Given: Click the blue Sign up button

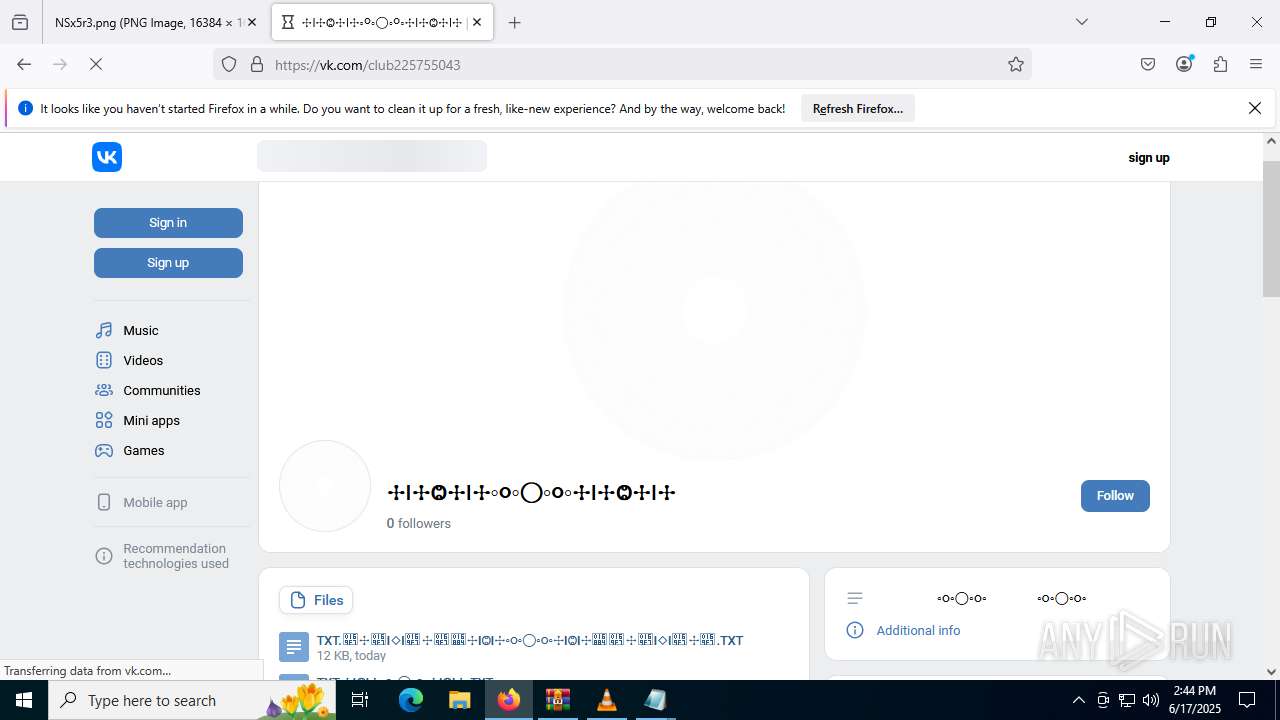Looking at the screenshot, I should coord(168,263).
